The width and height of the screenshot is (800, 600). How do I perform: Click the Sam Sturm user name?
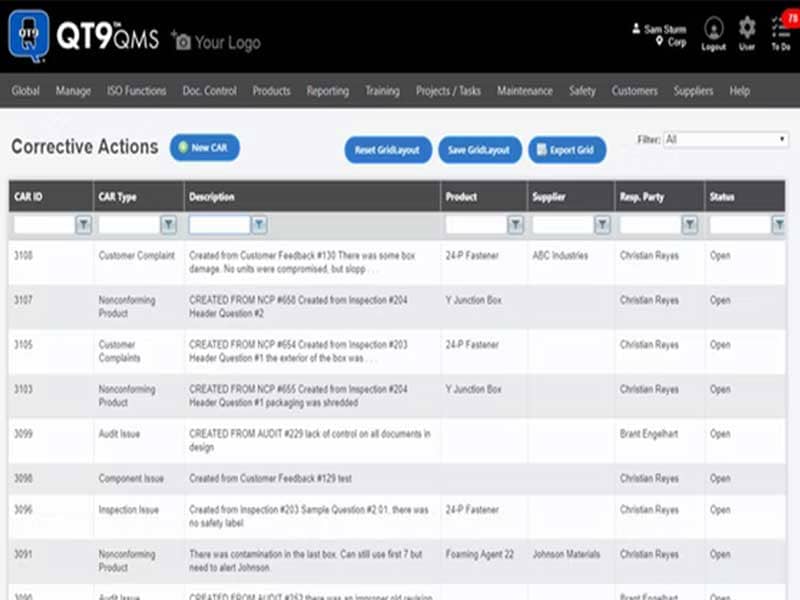(x=664, y=29)
